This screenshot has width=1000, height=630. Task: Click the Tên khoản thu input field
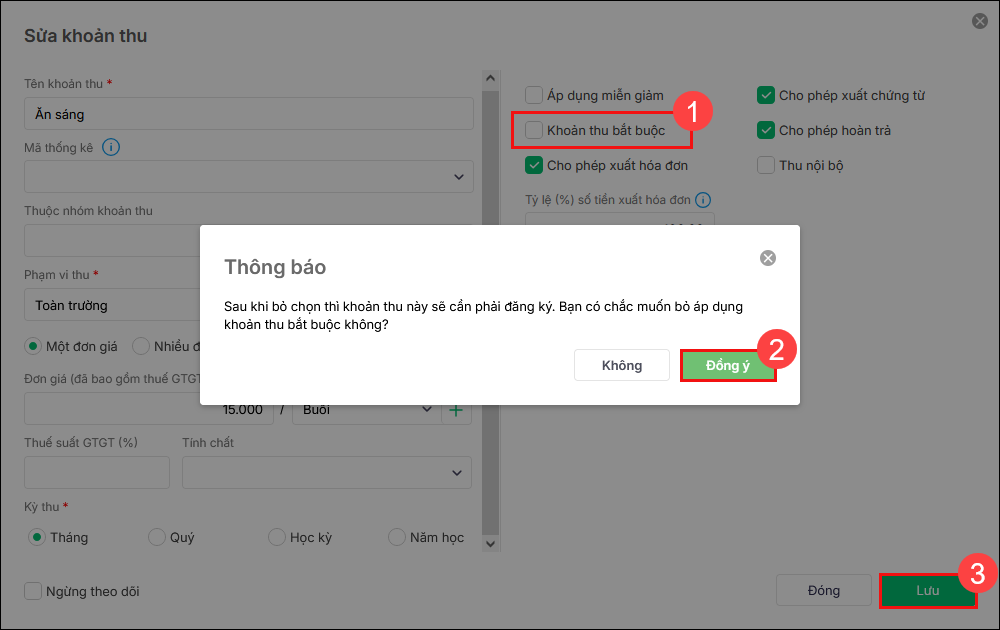coord(249,115)
